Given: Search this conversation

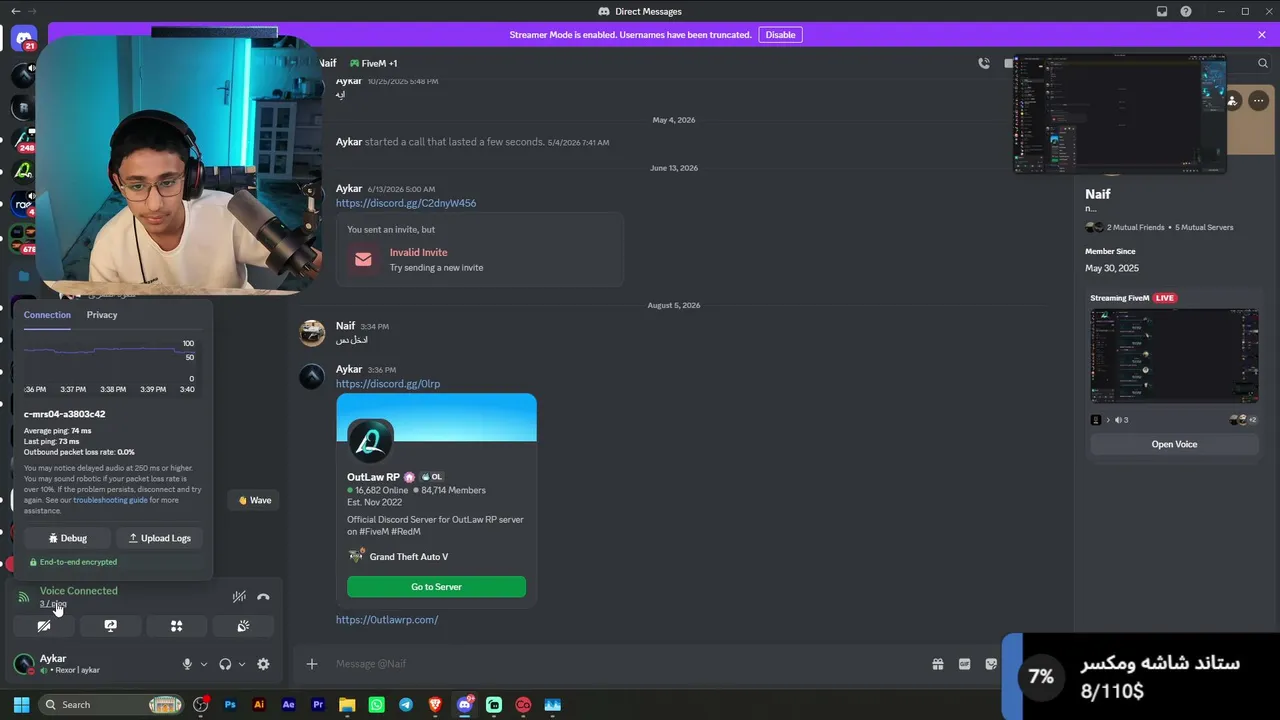Looking at the screenshot, I should coord(1262,63).
